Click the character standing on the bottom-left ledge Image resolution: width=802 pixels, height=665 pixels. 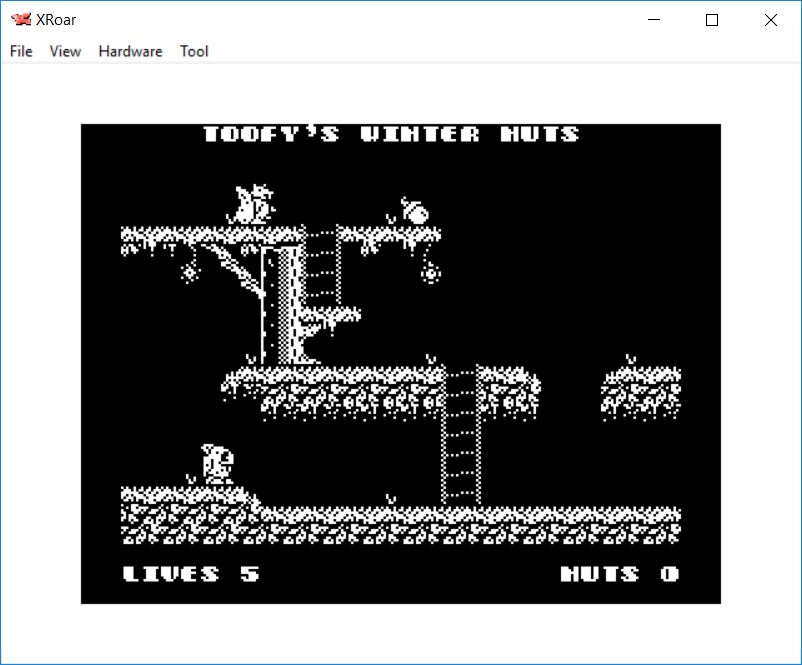217,465
